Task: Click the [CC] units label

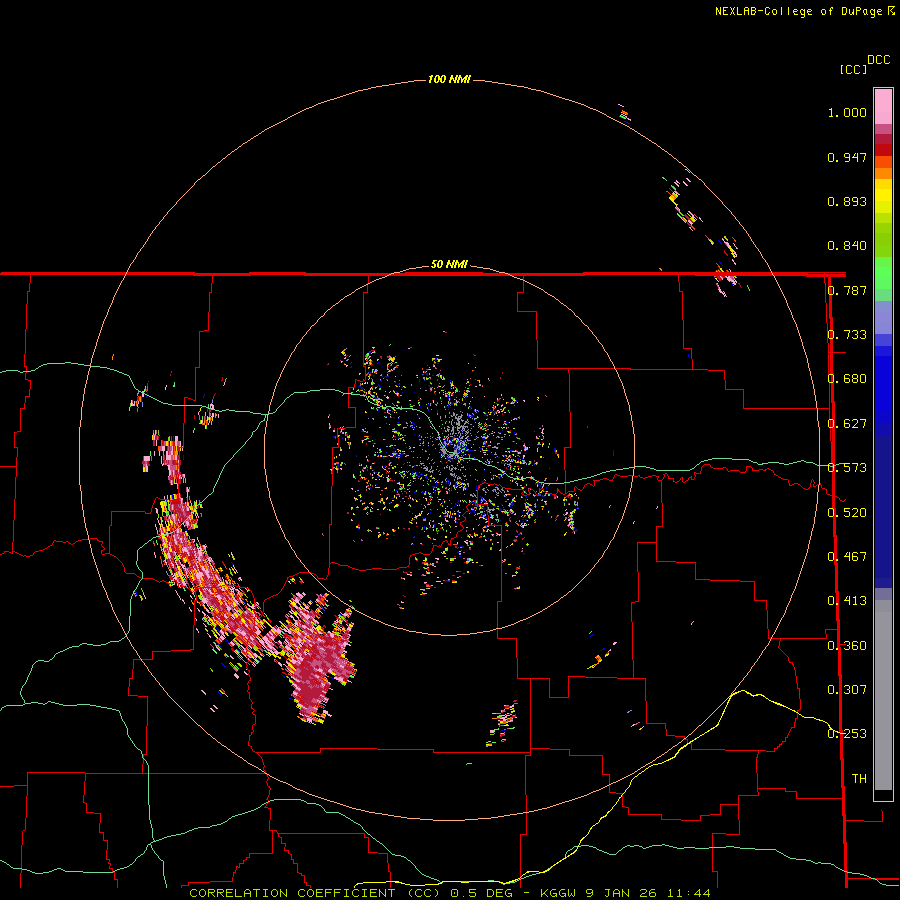Action: pos(853,69)
